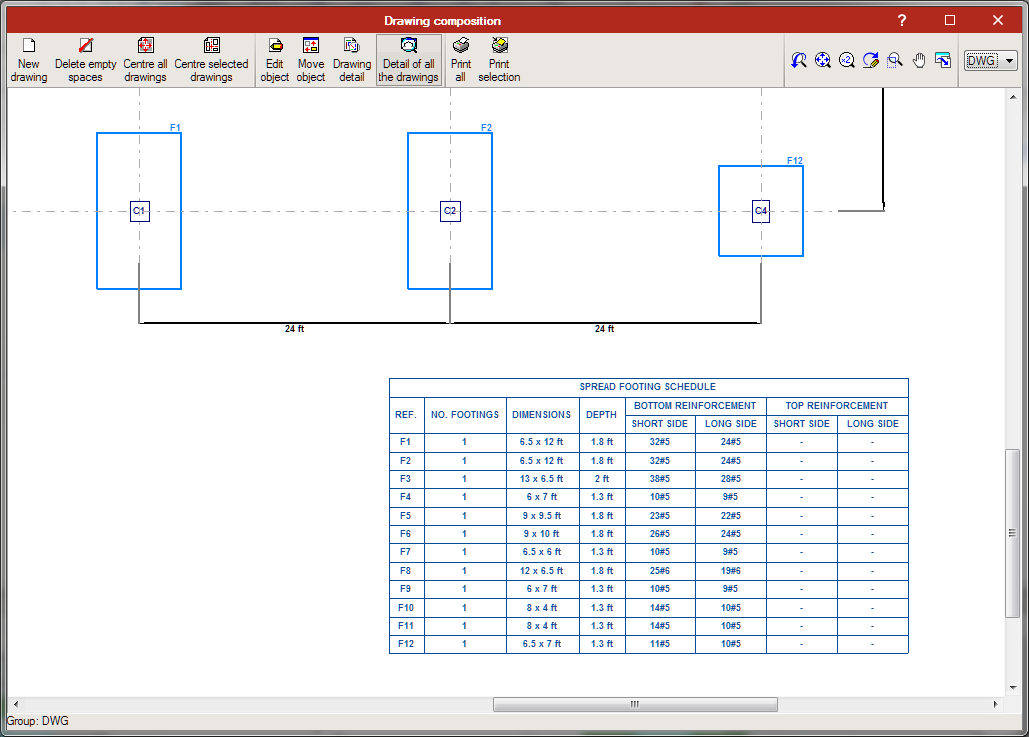The height and width of the screenshot is (737, 1029).
Task: Click the 2 ft depth cell
Action: point(601,479)
